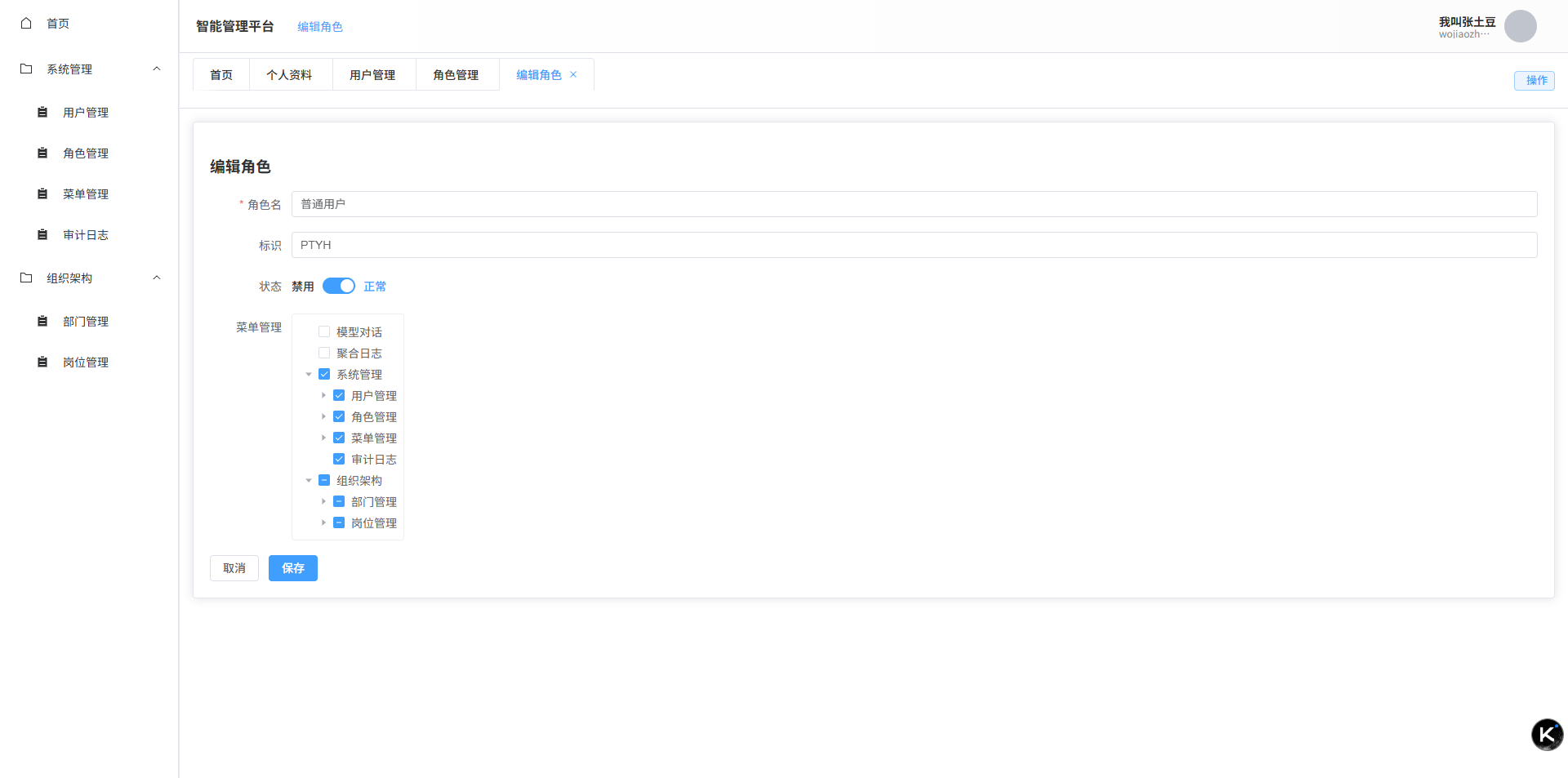
Task: Click the clipboard icon beside sidebar 部门管理
Action: point(42,321)
